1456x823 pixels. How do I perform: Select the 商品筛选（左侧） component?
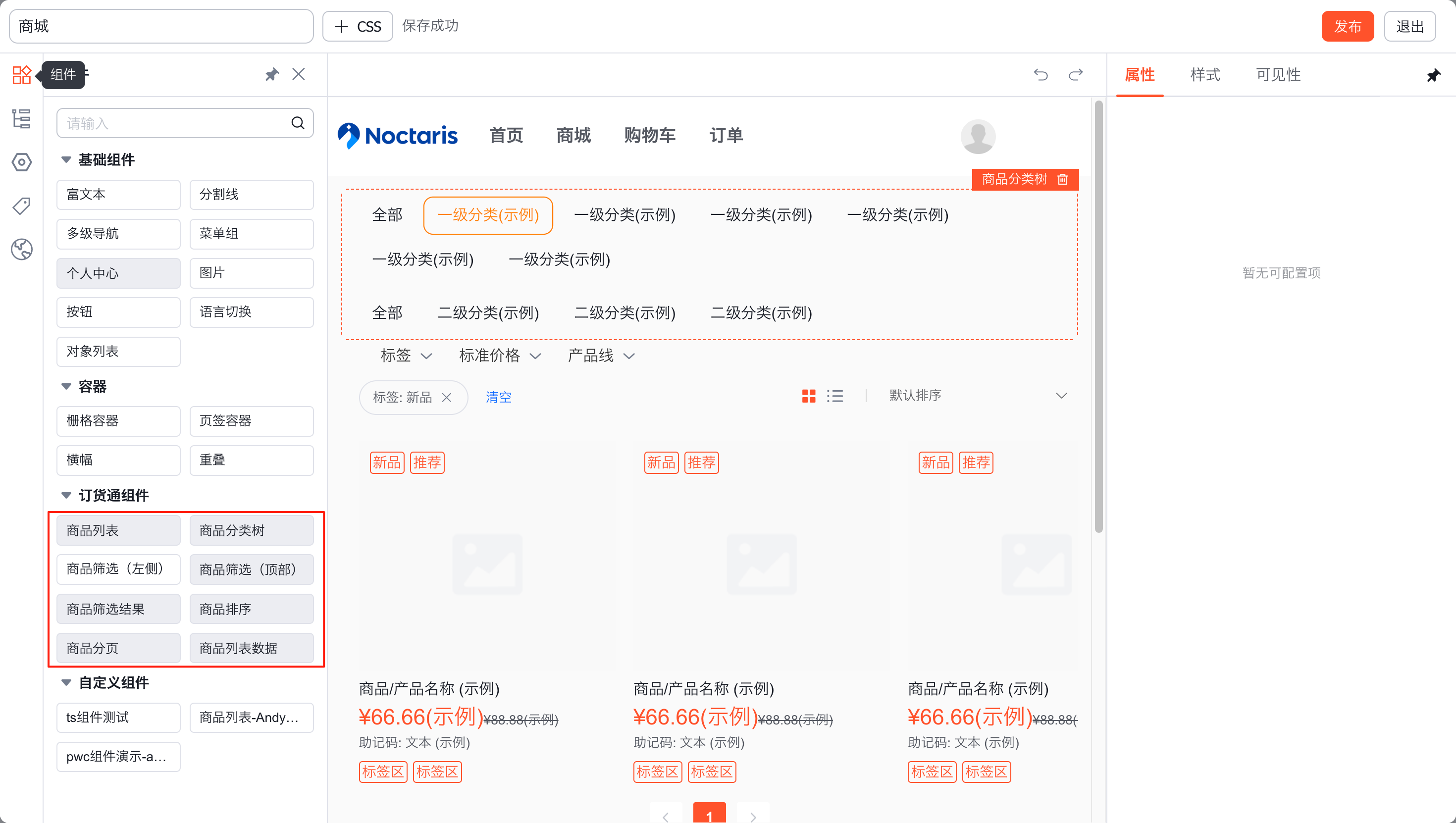click(118, 568)
